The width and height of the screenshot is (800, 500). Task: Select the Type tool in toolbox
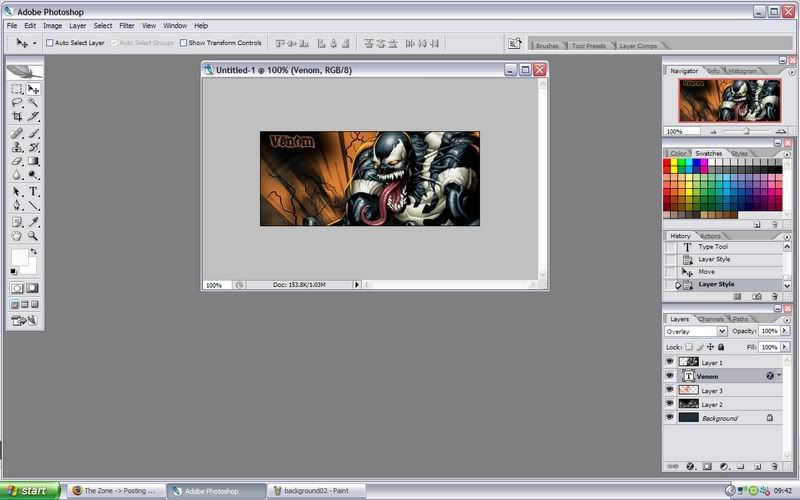tap(33, 191)
